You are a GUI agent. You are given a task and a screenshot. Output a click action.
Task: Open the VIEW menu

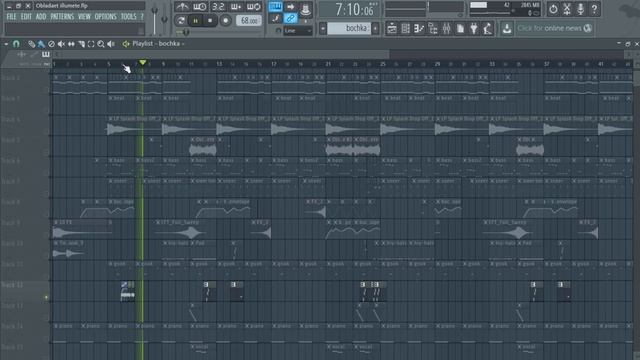tap(84, 17)
